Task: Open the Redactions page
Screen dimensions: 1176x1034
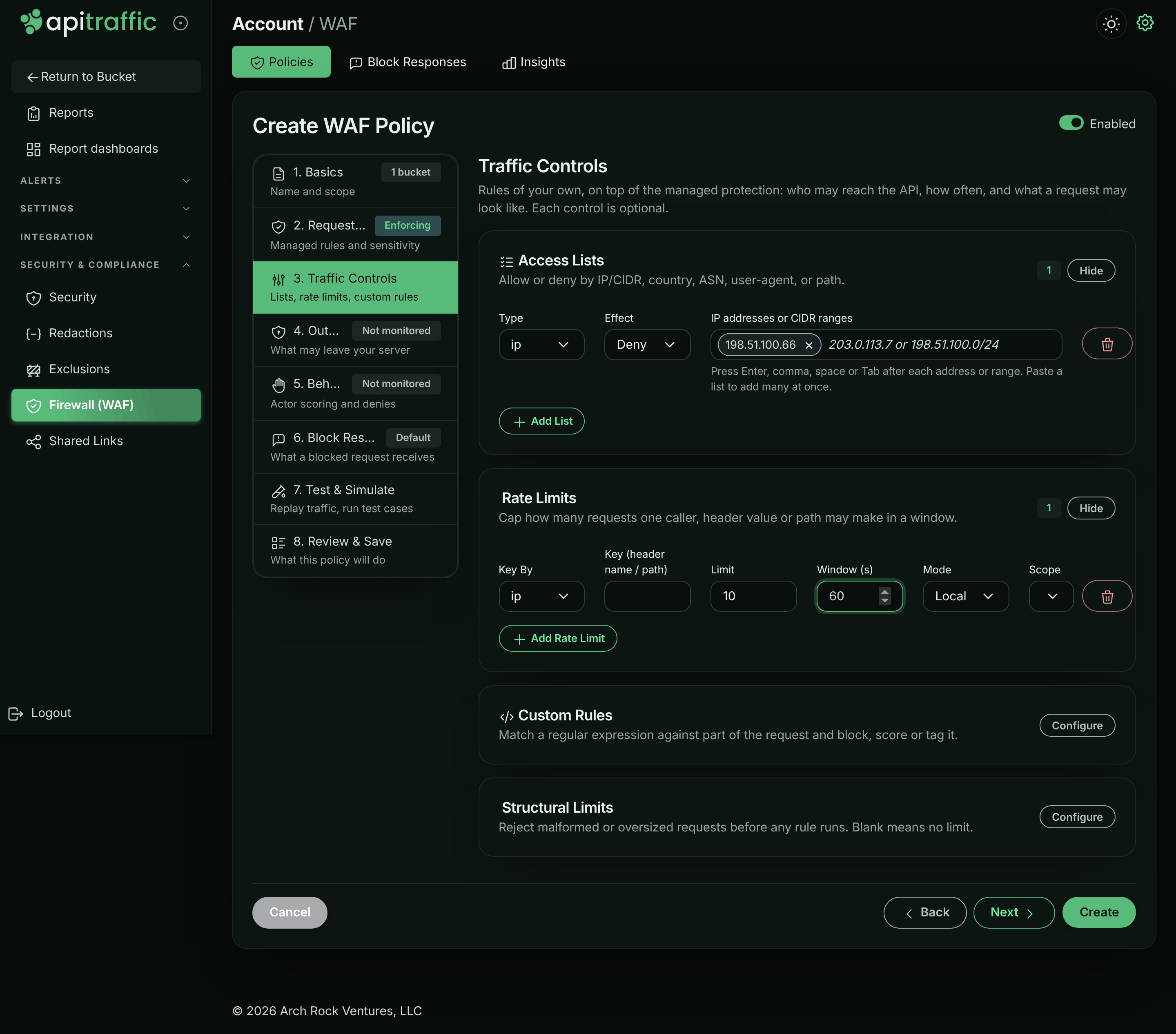Action: point(106,333)
